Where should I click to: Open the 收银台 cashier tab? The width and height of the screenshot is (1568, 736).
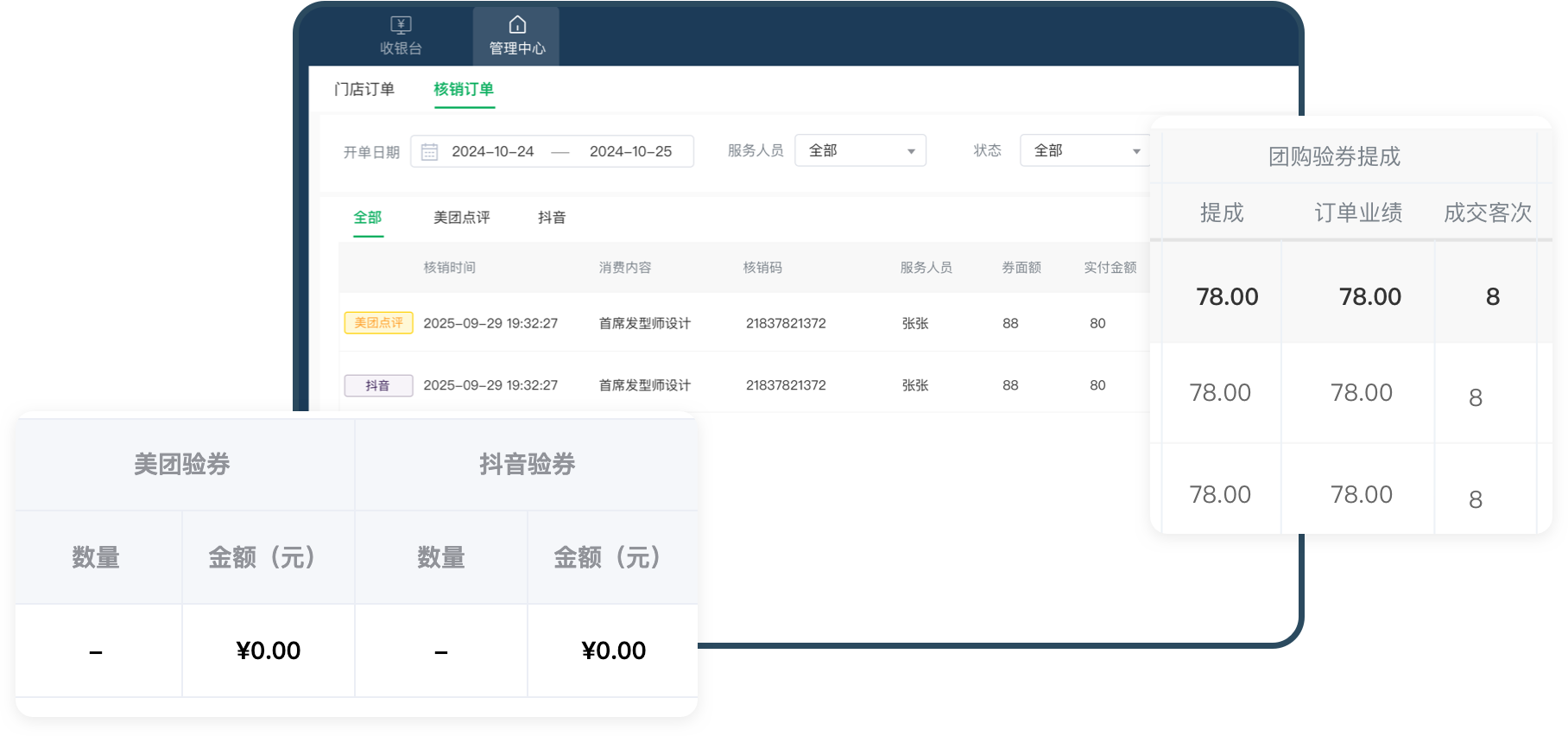coord(401,36)
